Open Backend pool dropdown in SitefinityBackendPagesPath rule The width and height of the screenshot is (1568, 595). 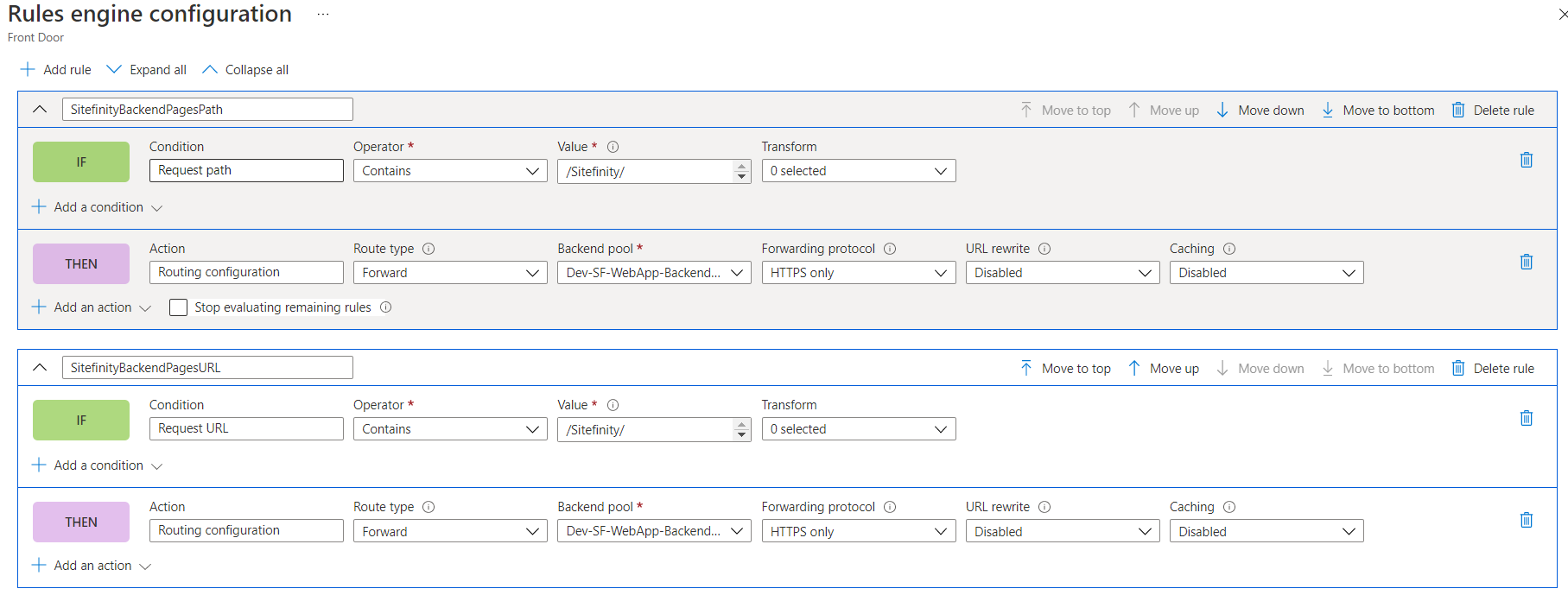coord(654,273)
